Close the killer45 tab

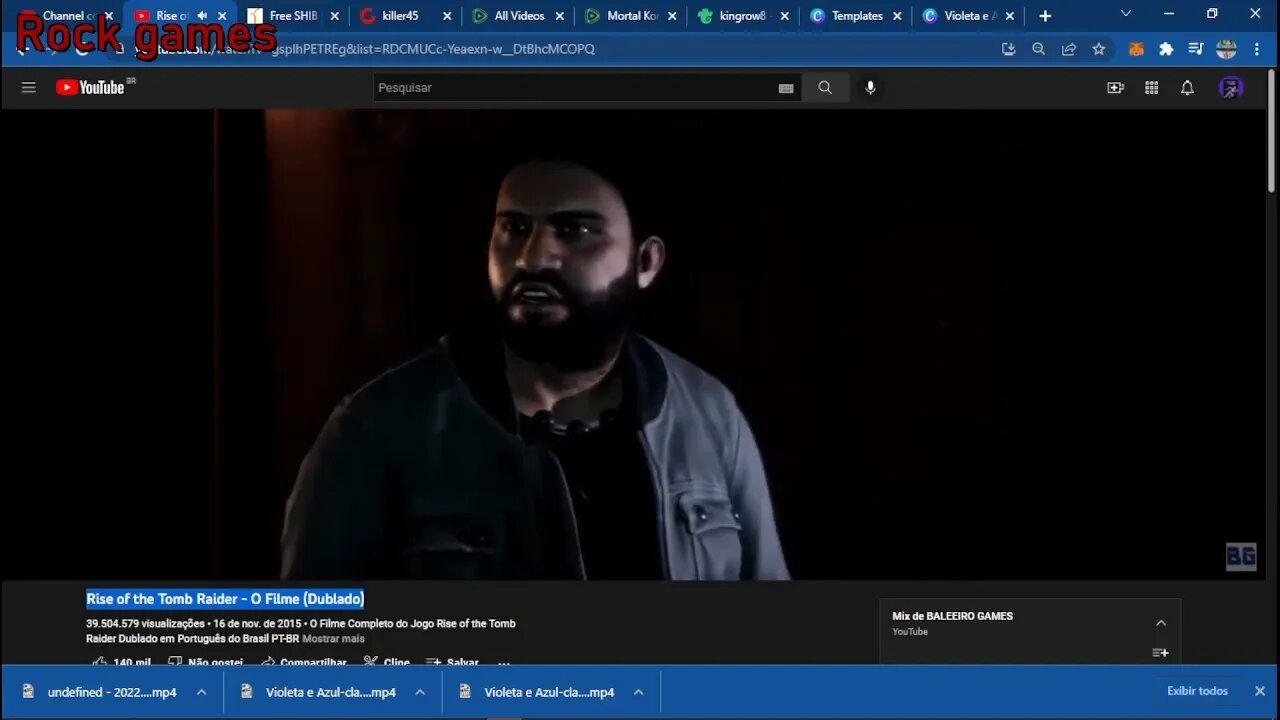point(447,16)
